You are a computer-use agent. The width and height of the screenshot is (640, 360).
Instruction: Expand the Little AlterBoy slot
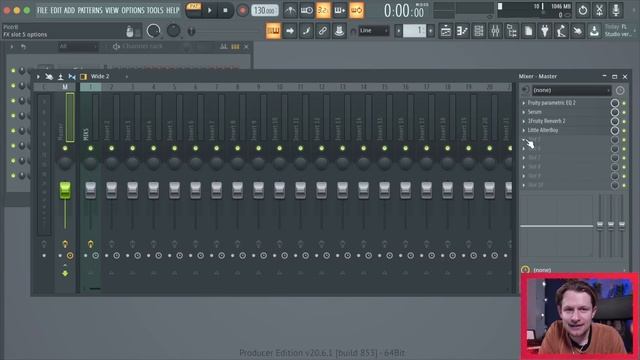[524, 130]
